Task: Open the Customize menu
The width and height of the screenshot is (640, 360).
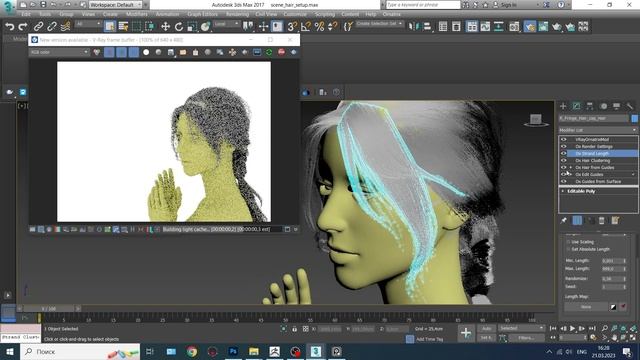Action: [295, 14]
